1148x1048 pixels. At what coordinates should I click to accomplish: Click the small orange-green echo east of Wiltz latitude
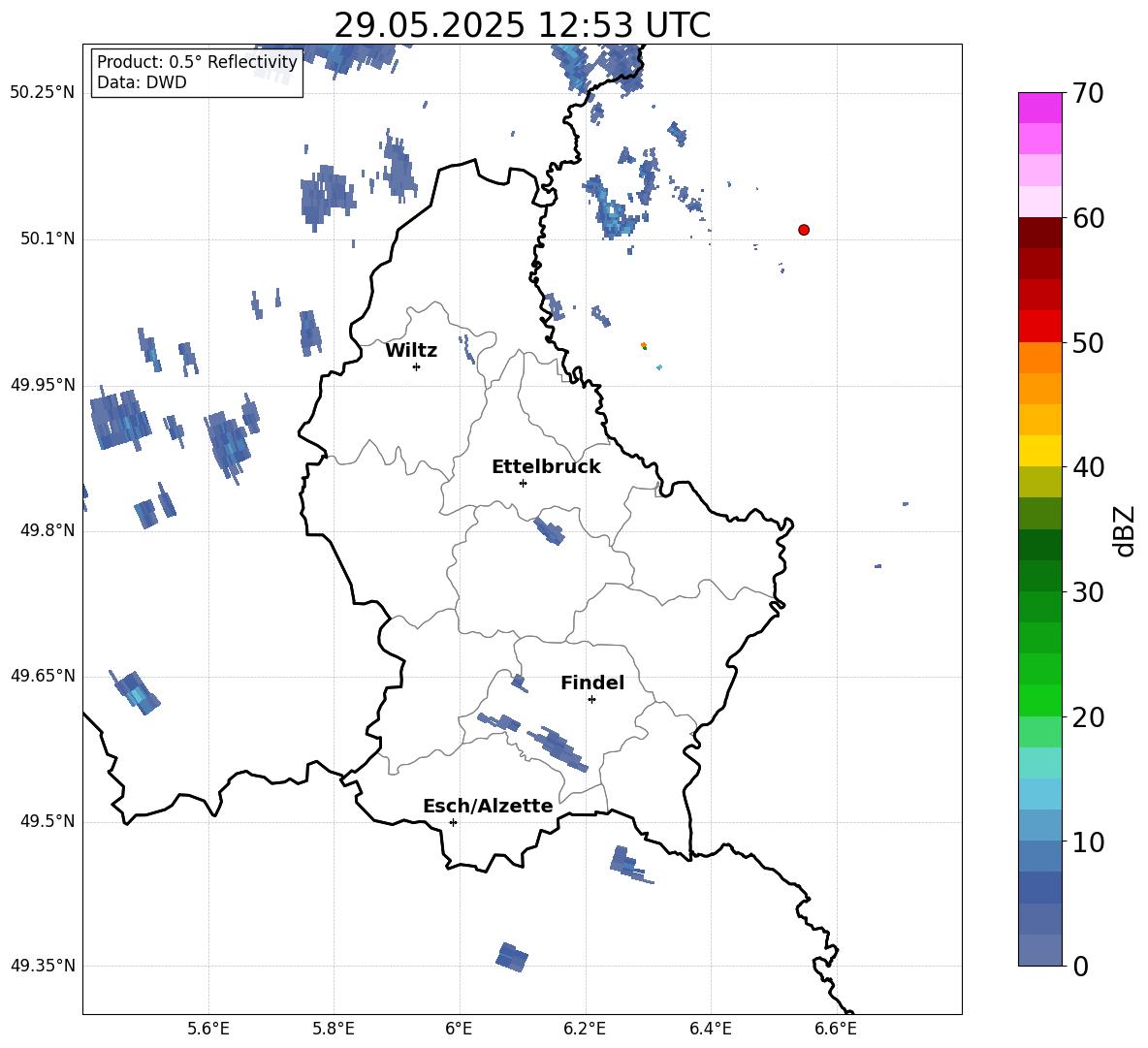[644, 345]
